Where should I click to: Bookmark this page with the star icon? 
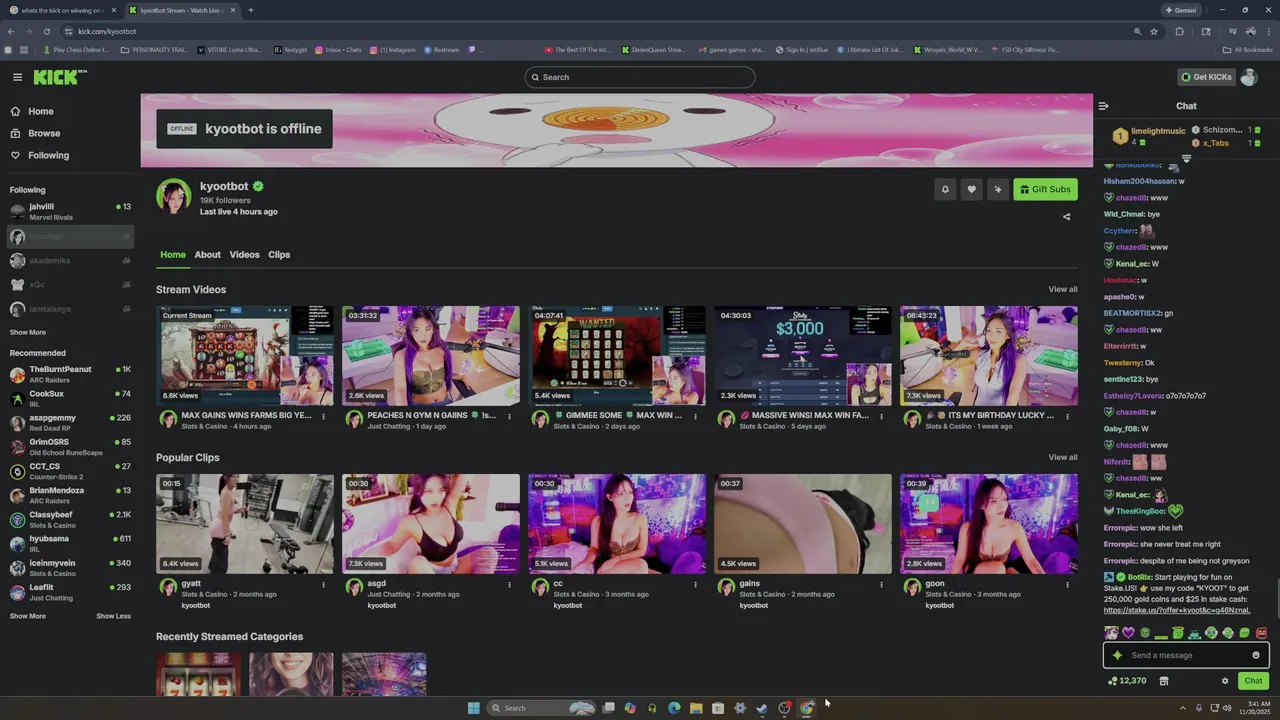point(1154,31)
